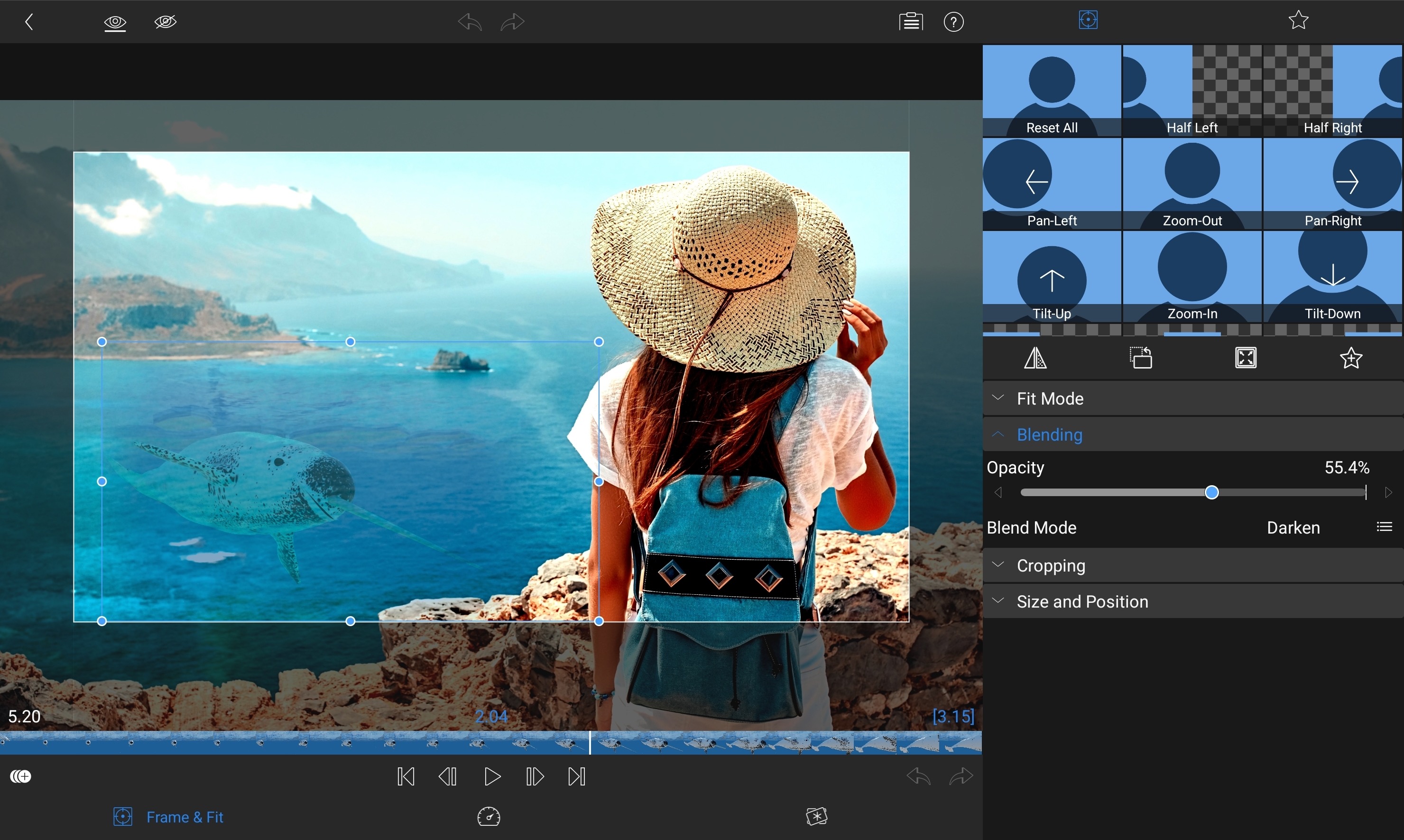Toggle the eye preview with underline

(115, 23)
